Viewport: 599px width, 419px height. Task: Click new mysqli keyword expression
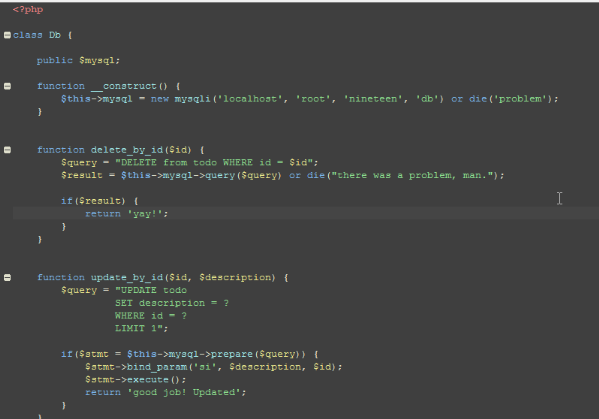coord(180,99)
